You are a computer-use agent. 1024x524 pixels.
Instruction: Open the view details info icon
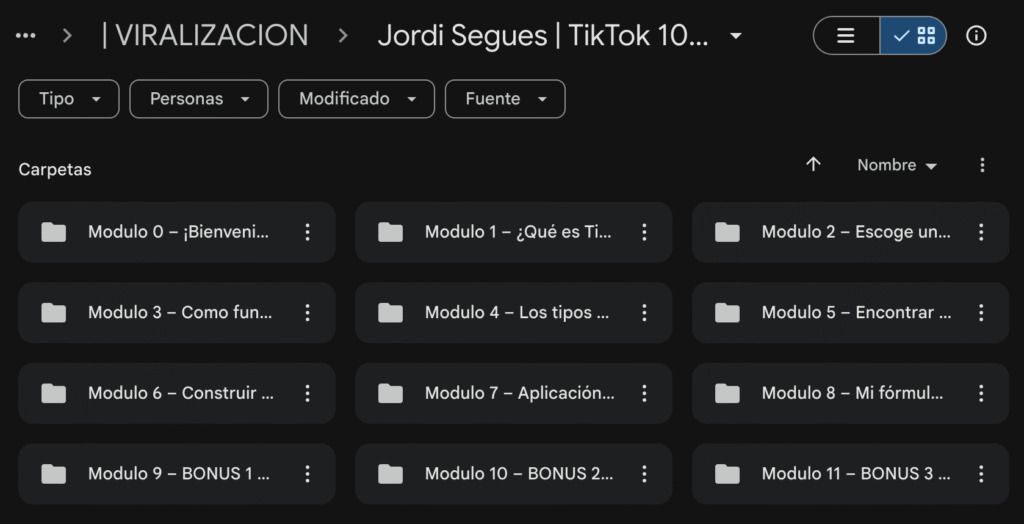coord(976,36)
